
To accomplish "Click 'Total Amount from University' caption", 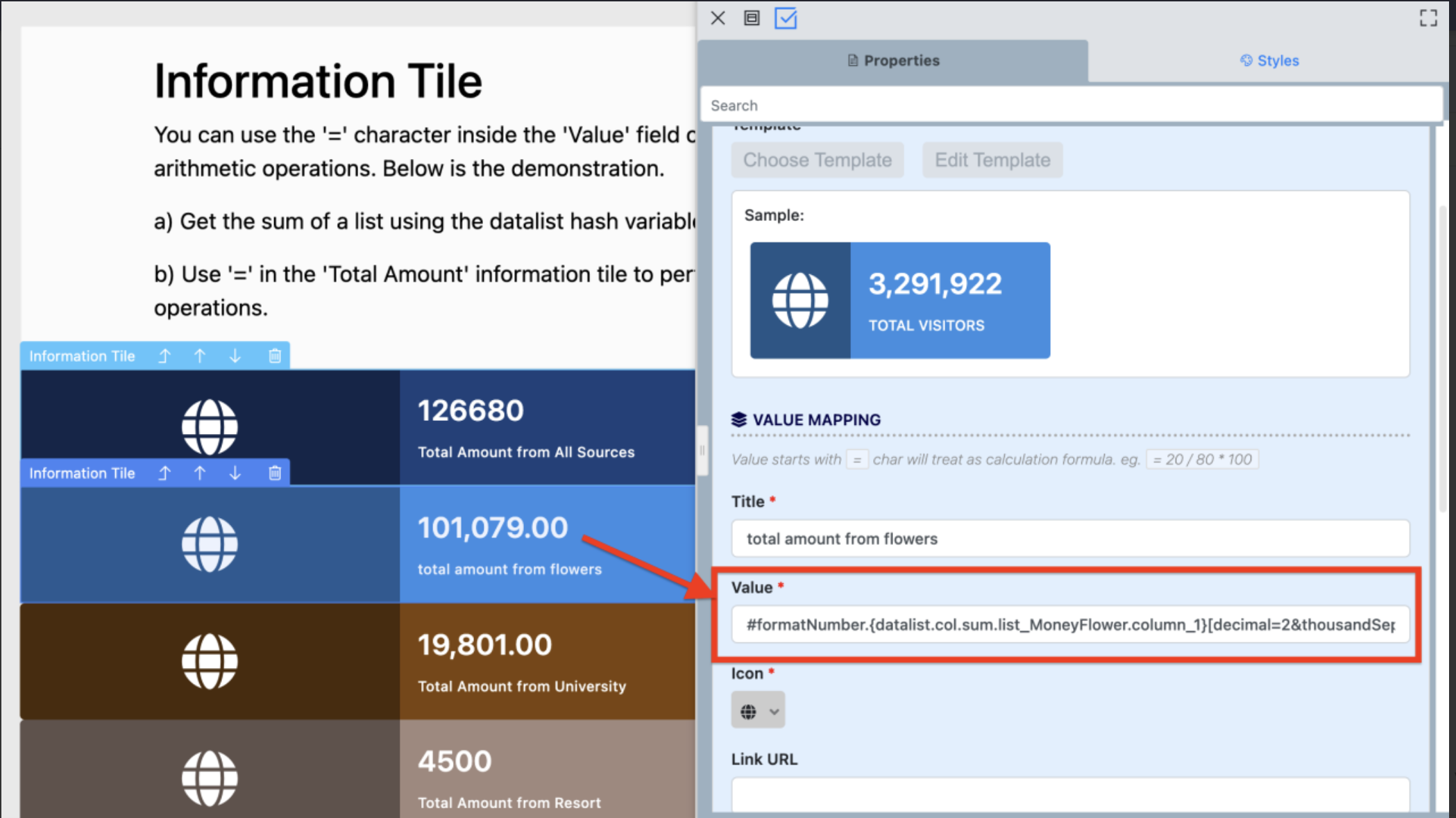I will 522,686.
